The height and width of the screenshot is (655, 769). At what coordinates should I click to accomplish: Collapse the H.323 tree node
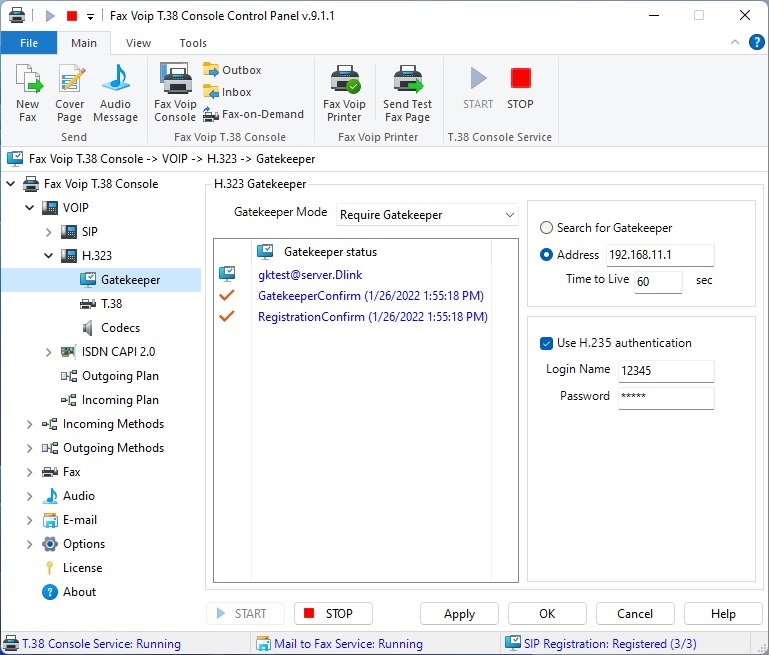(49, 255)
